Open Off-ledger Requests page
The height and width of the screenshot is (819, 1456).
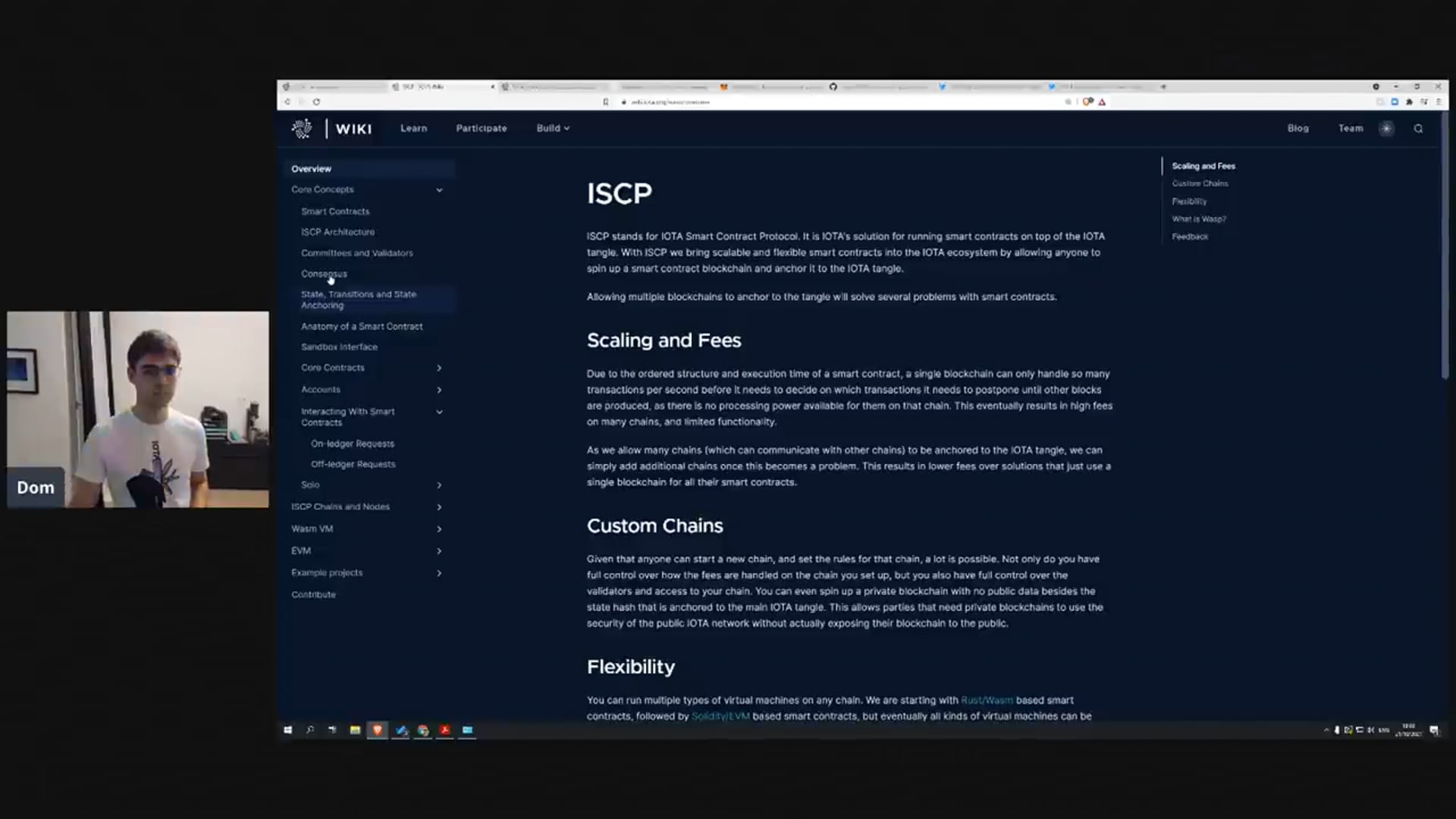(353, 464)
